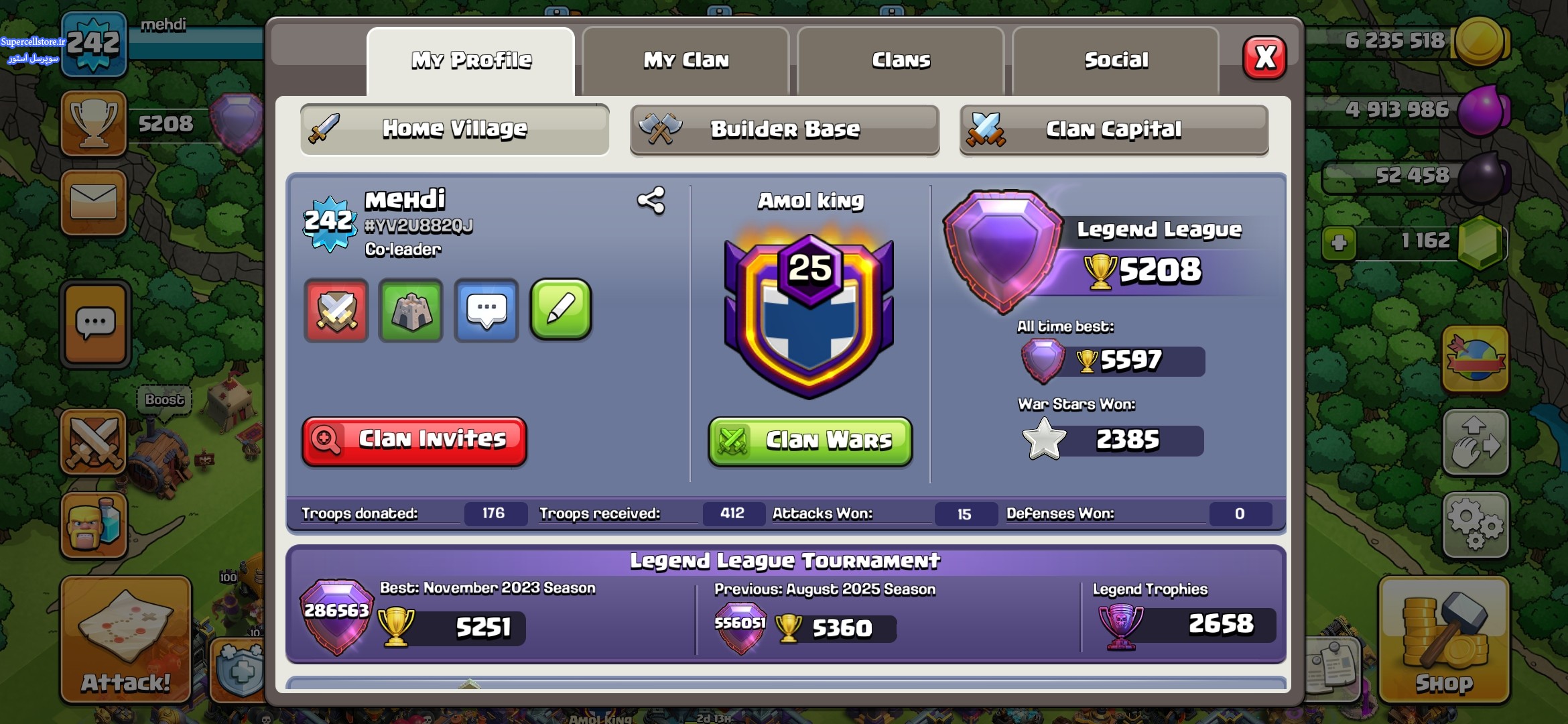Image resolution: width=1568 pixels, height=724 pixels.
Task: Tap the share profile icon
Action: click(x=651, y=200)
